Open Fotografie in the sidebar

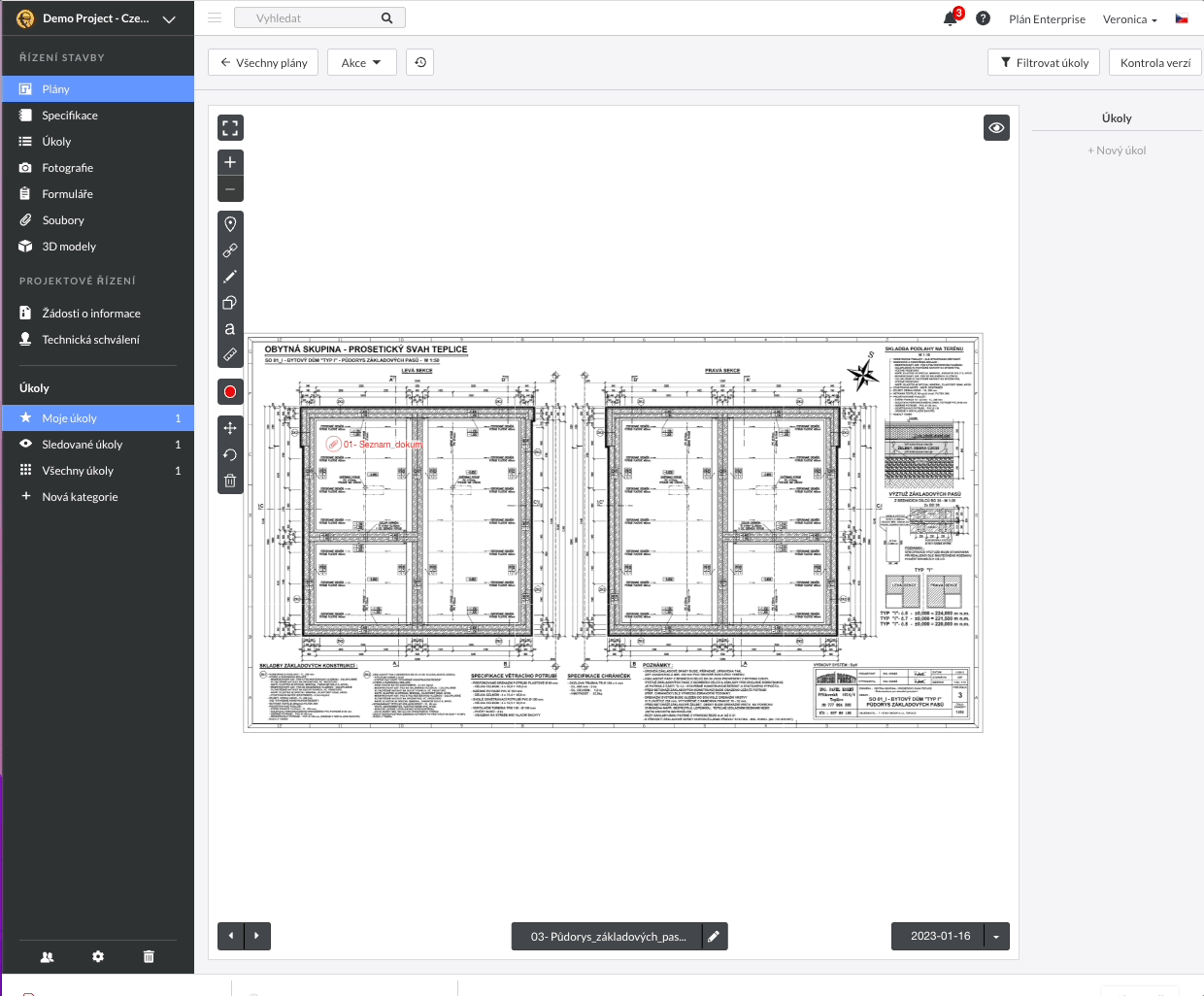(67, 168)
